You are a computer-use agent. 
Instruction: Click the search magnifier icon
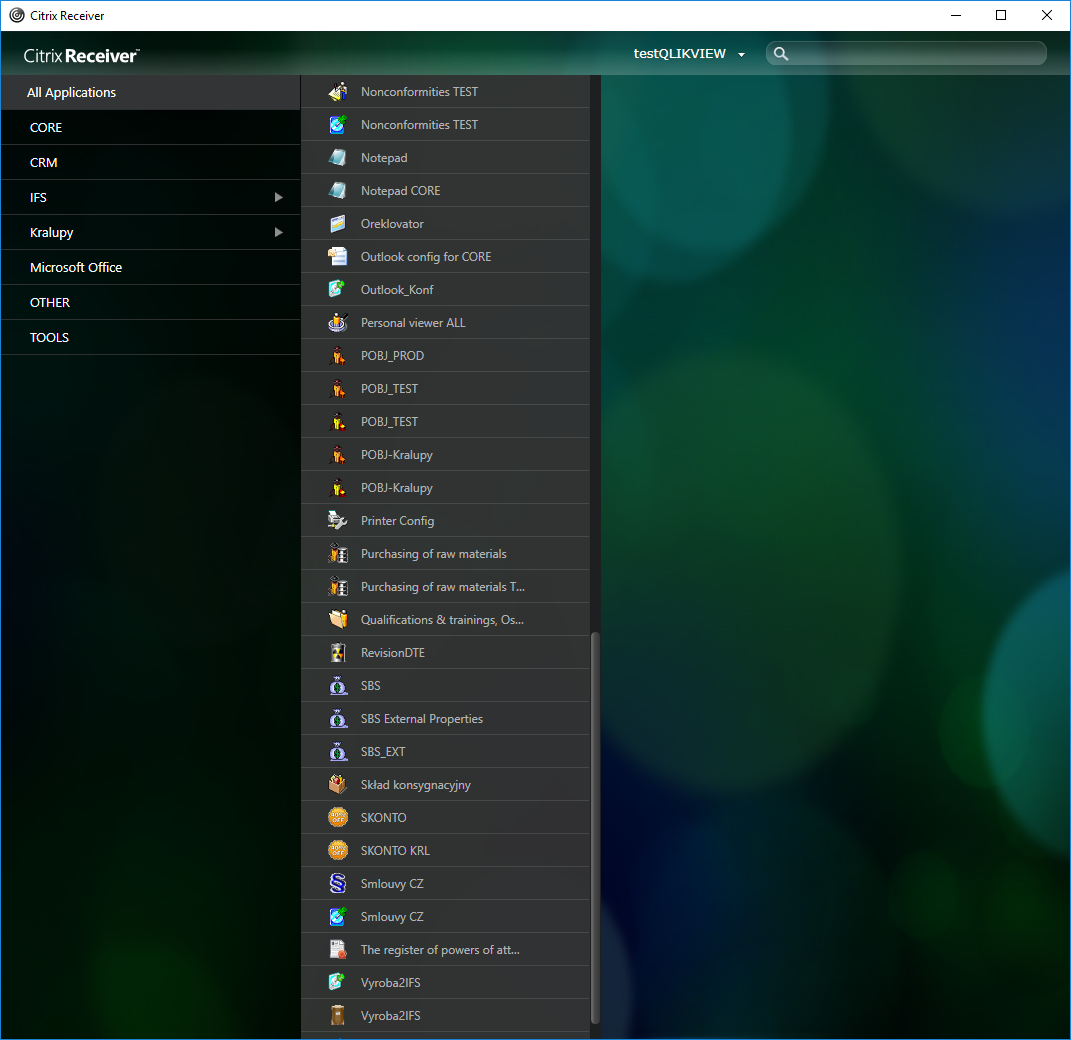[781, 54]
